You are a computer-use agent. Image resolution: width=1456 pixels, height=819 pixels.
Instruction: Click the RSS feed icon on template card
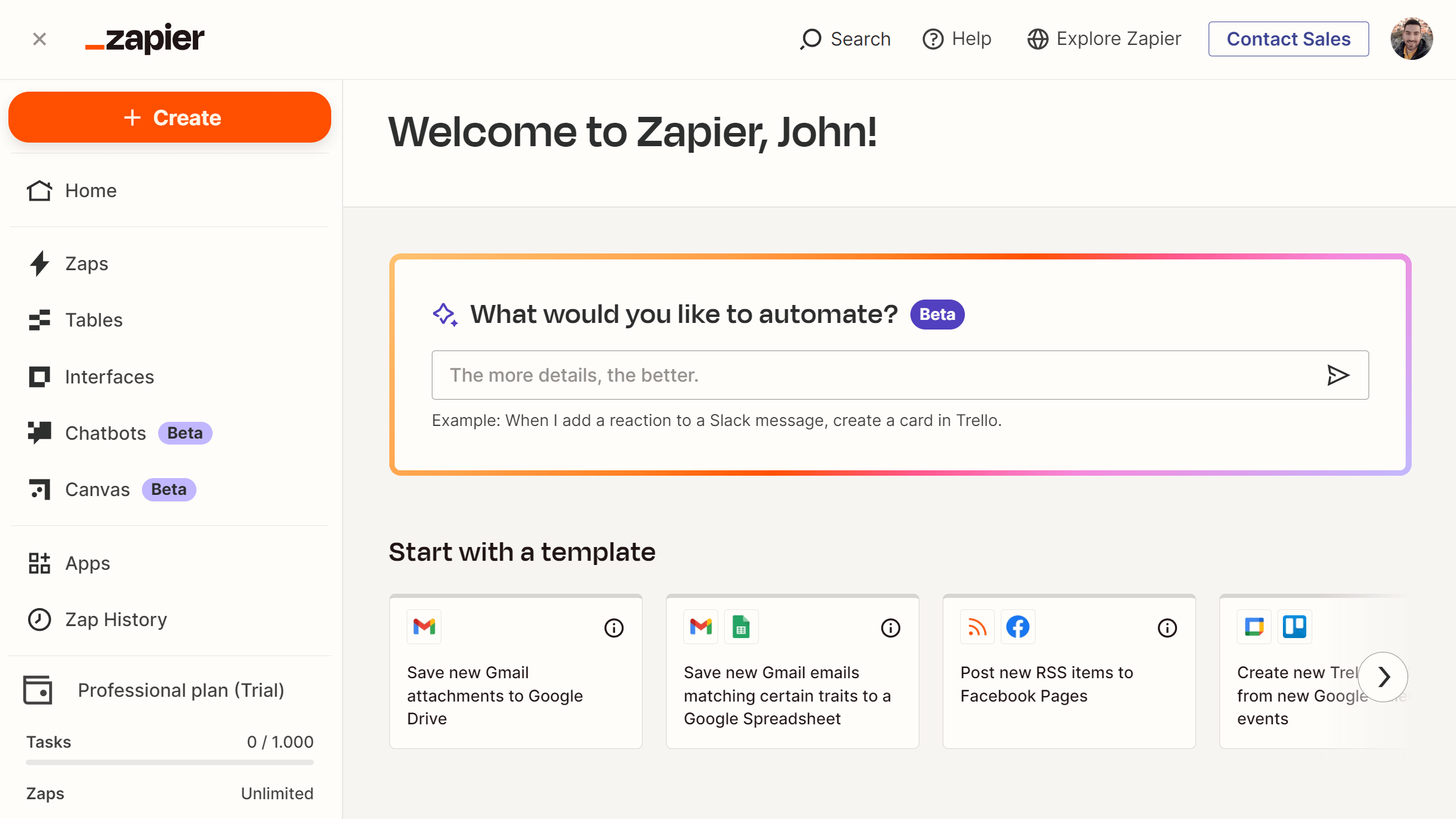pyautogui.click(x=977, y=627)
